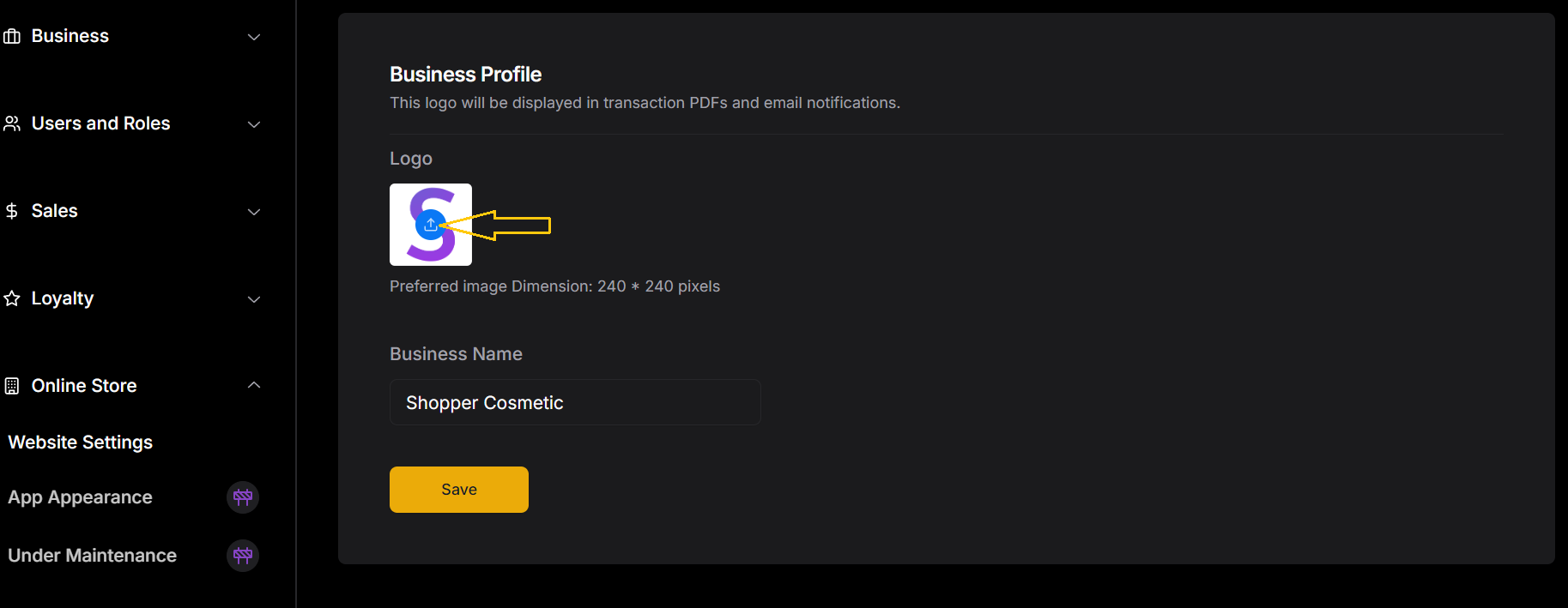Click the App Appearance construction badge icon
The image size is (1568, 608).
(x=243, y=497)
